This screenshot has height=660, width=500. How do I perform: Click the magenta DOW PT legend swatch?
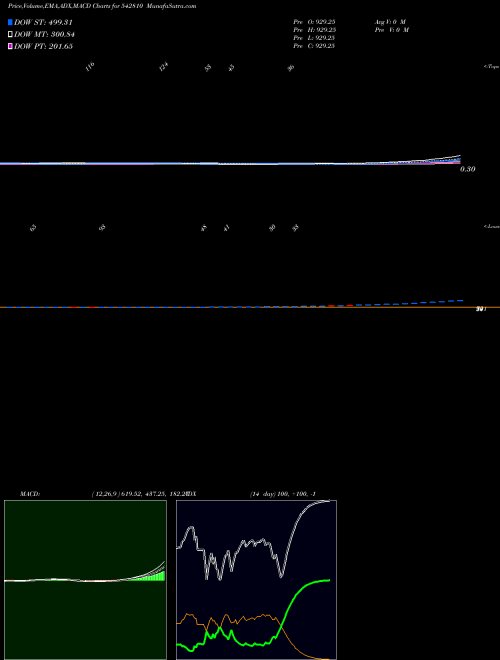pos(10,46)
